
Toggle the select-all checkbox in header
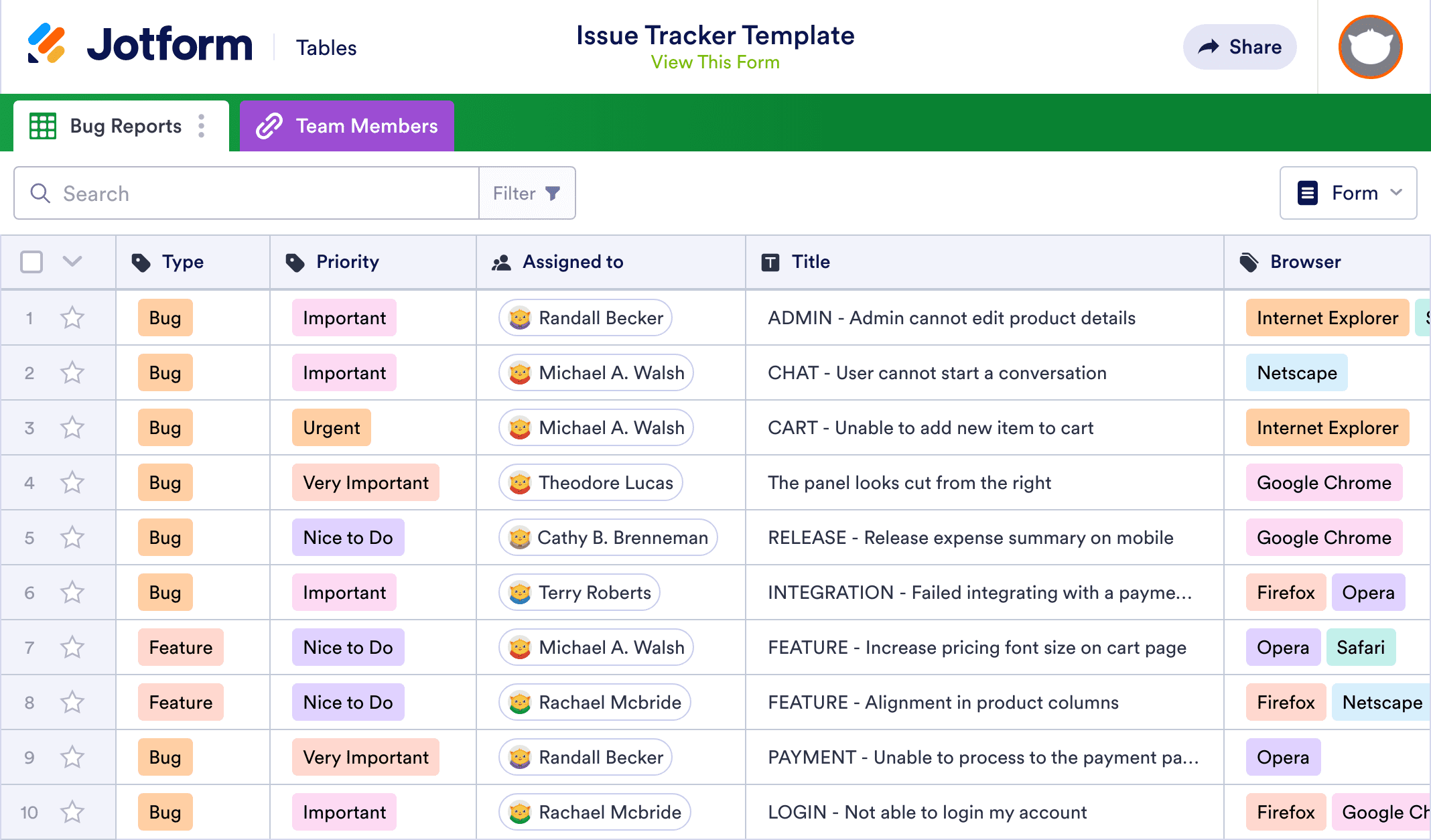click(31, 262)
